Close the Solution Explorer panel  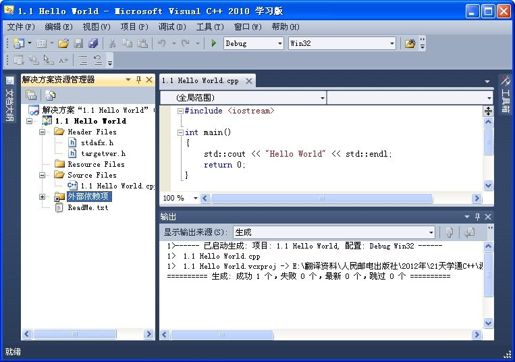[149, 80]
